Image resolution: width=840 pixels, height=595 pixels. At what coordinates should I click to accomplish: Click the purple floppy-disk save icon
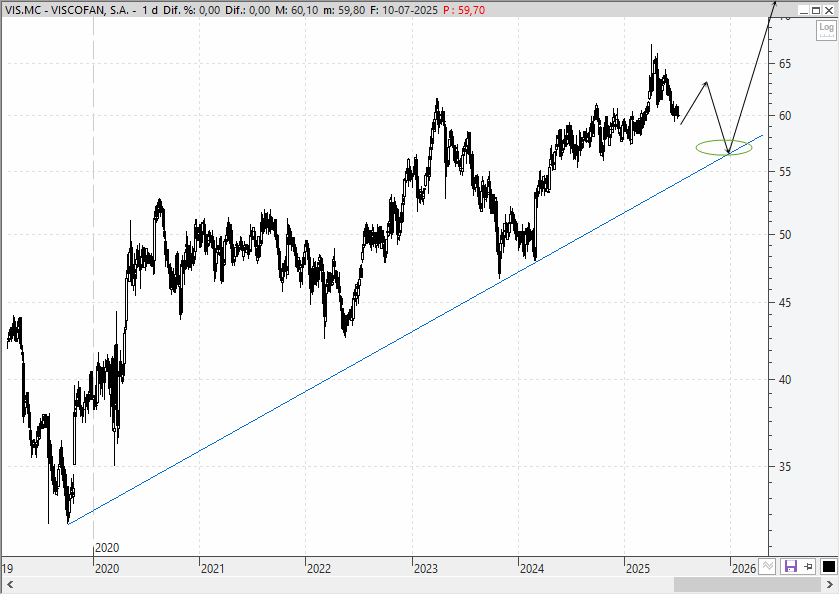click(x=790, y=566)
